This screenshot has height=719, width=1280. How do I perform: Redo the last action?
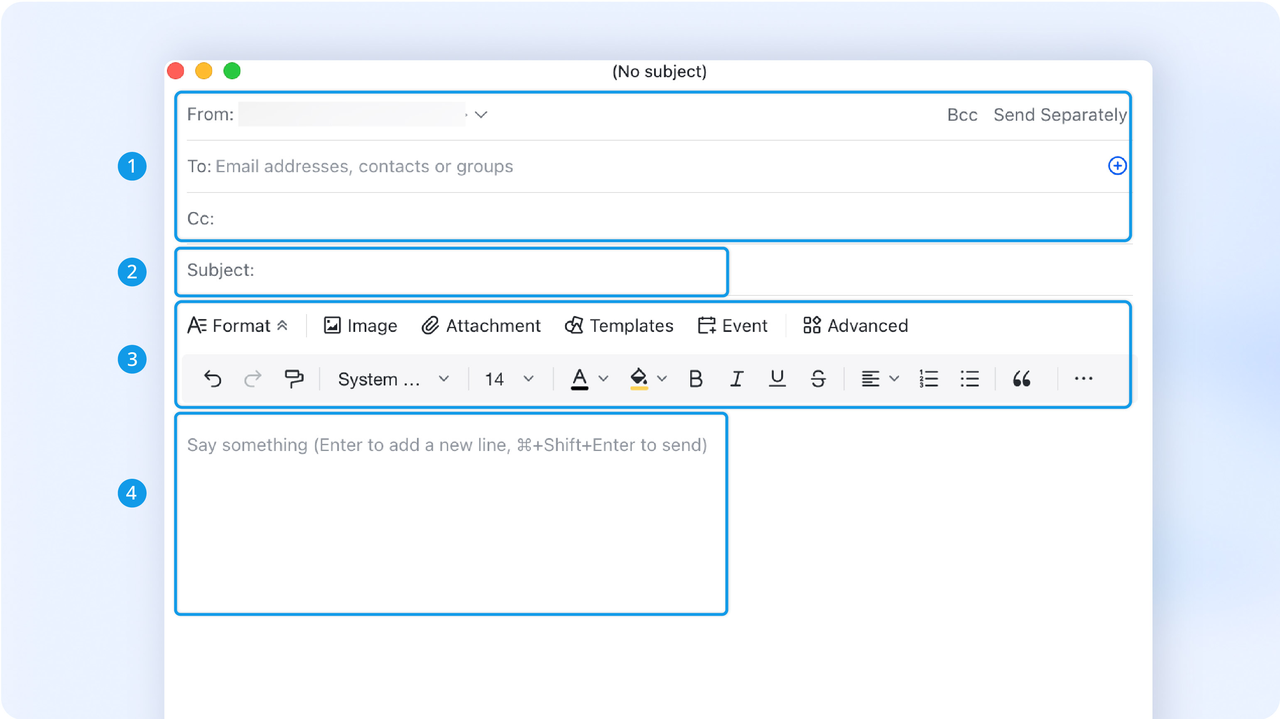coord(252,378)
